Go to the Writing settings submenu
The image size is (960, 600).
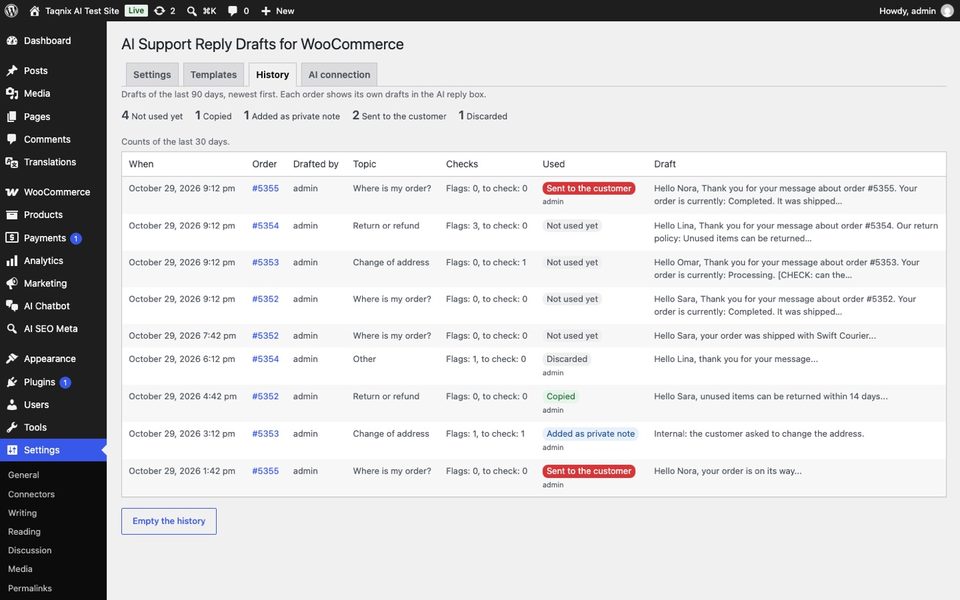tap(22, 512)
